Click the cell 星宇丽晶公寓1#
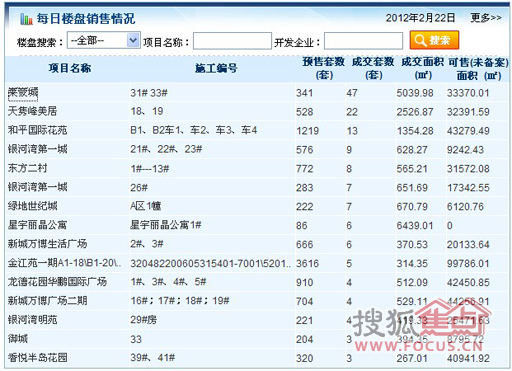 [166, 225]
